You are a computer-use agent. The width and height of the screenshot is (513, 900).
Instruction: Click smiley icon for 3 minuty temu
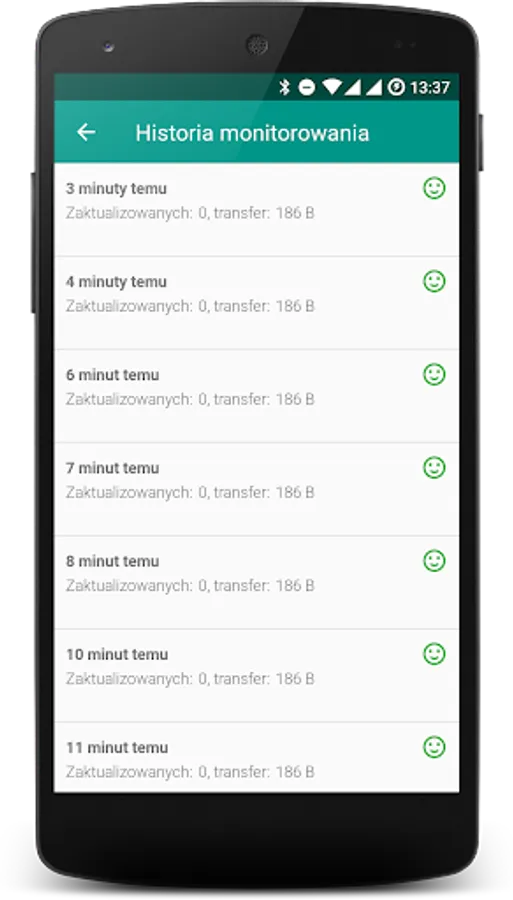[434, 188]
